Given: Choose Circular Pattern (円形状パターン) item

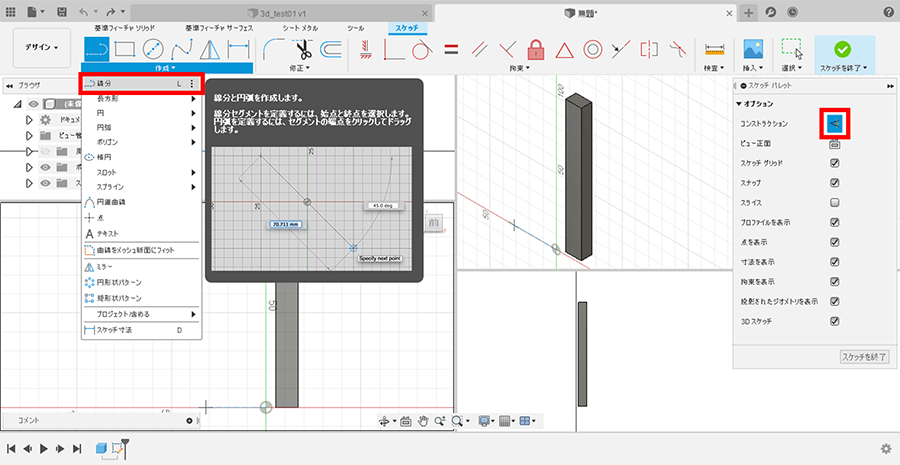Looking at the screenshot, I should (x=141, y=282).
